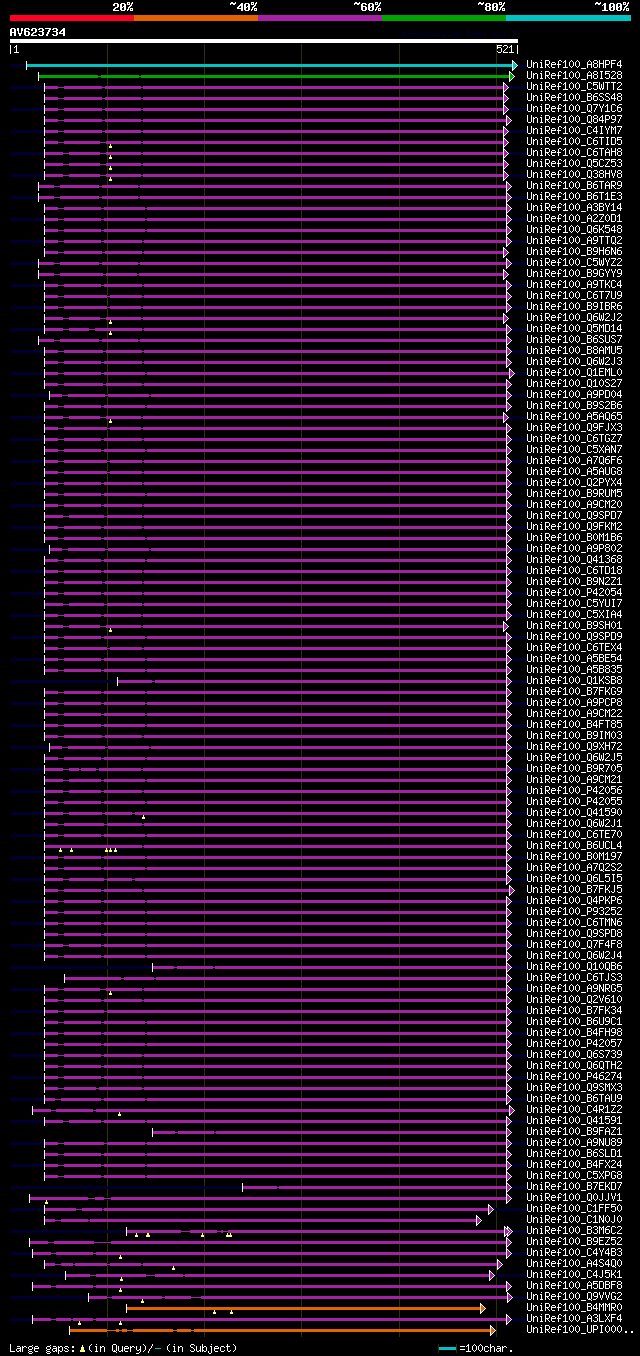Select label UniRef100_C4R1Z2
640x1356 pixels.
[574, 1110]
